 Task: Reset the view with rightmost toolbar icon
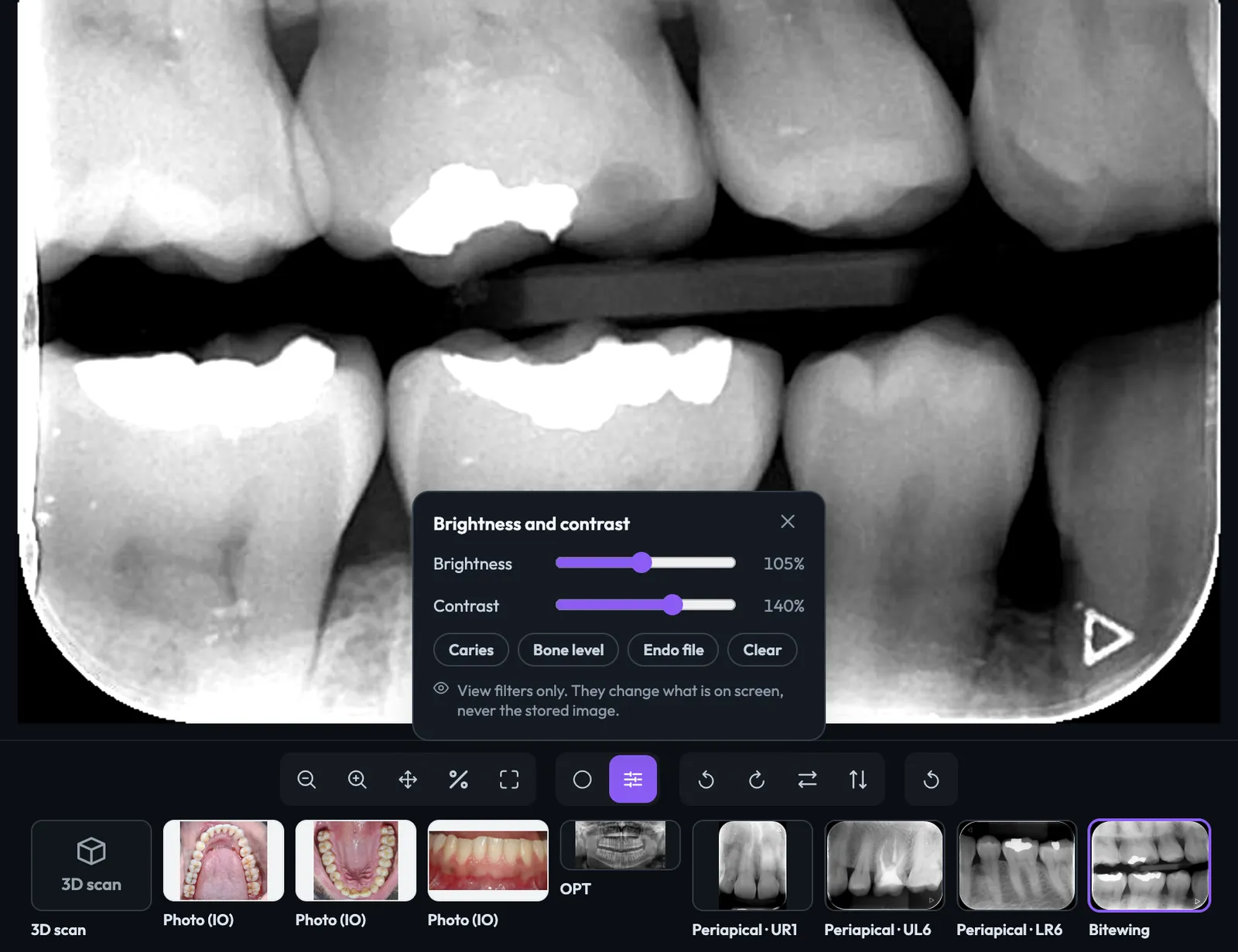931,780
